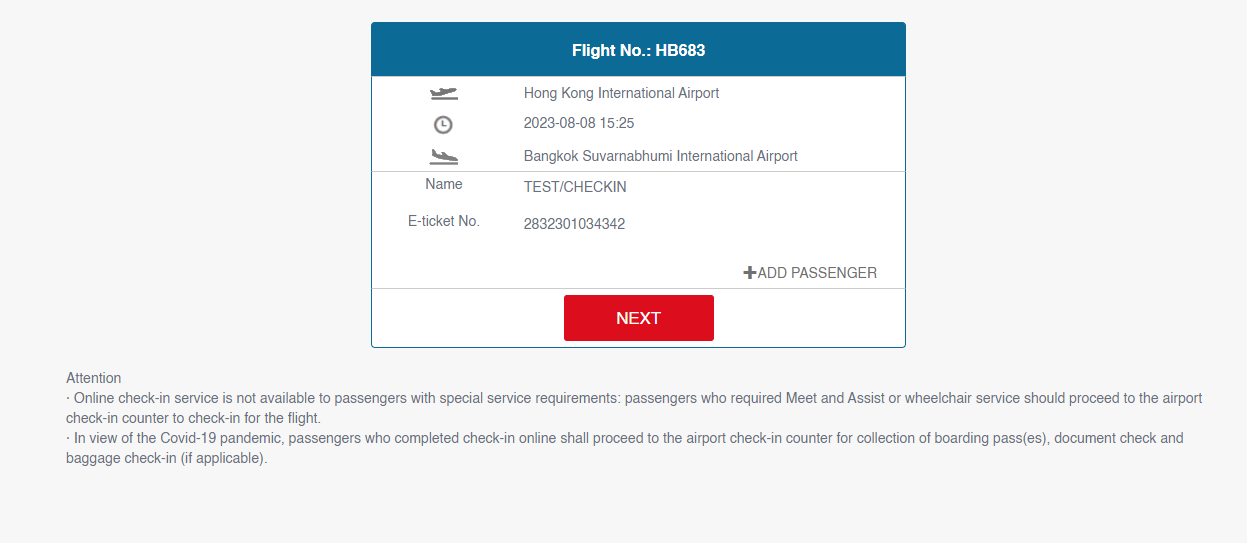Click the clock icon beside departure time

(443, 125)
